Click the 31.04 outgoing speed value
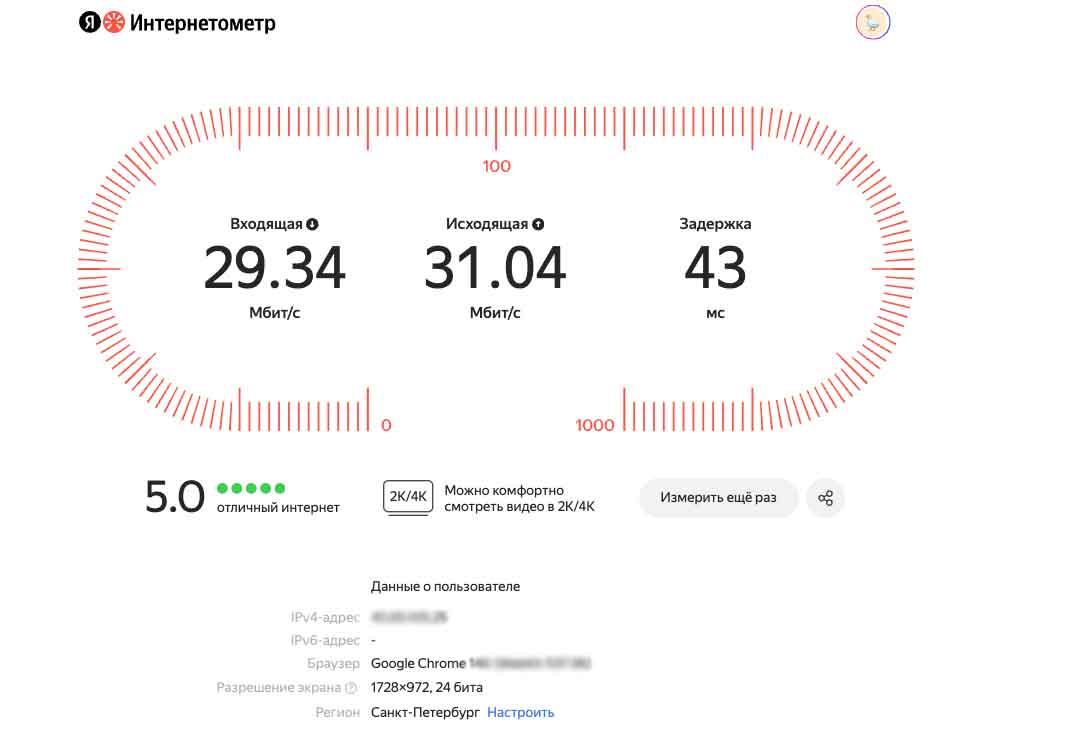Viewport: 1068px width, 732px height. (495, 268)
